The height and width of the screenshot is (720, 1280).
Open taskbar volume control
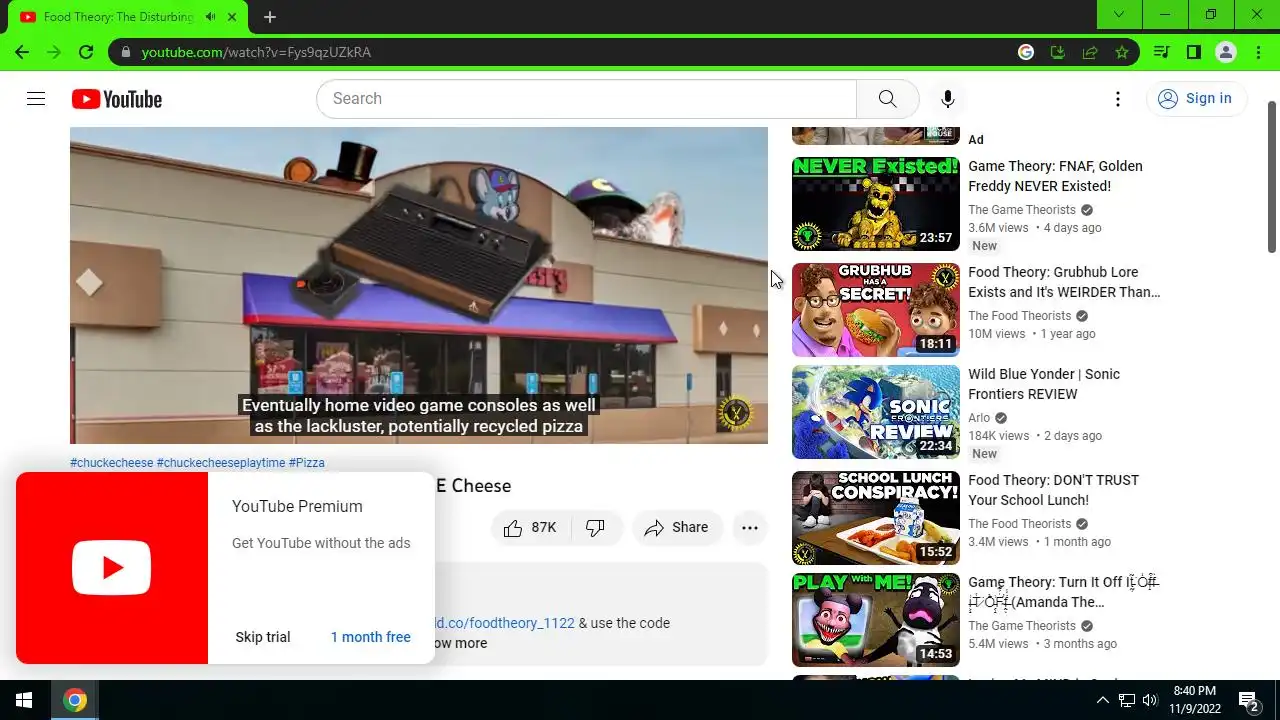click(x=1150, y=700)
